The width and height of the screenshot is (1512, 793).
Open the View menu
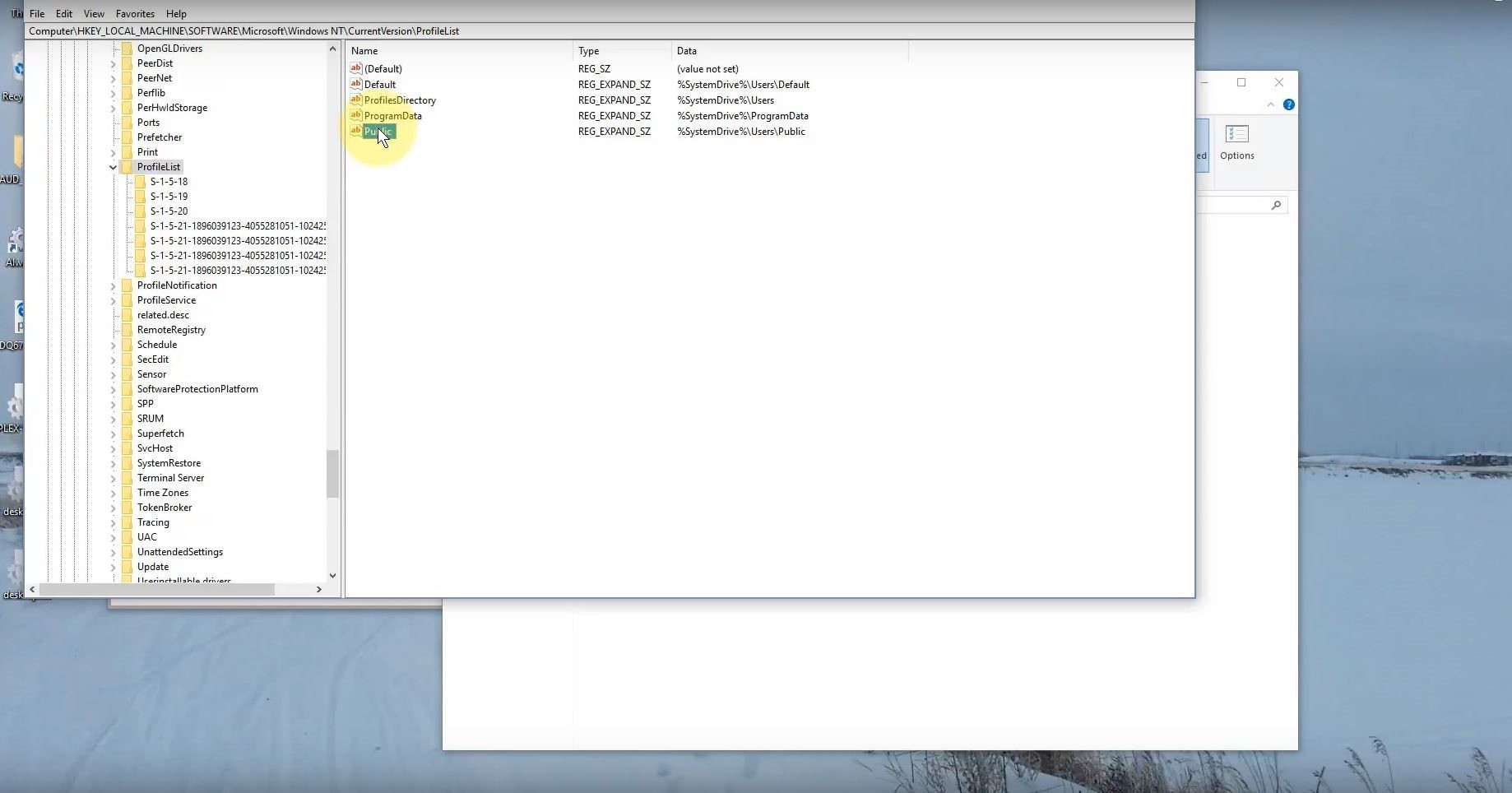click(94, 13)
